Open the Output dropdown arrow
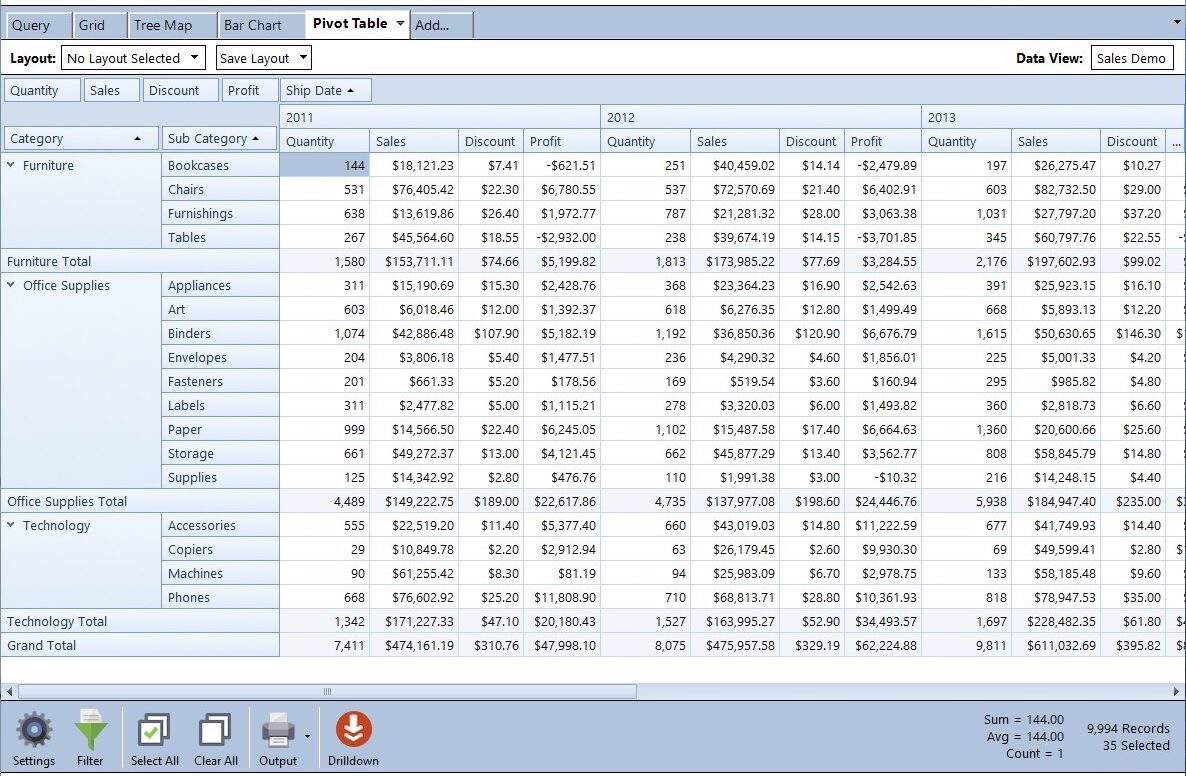This screenshot has width=1186, height=776. pyautogui.click(x=307, y=736)
